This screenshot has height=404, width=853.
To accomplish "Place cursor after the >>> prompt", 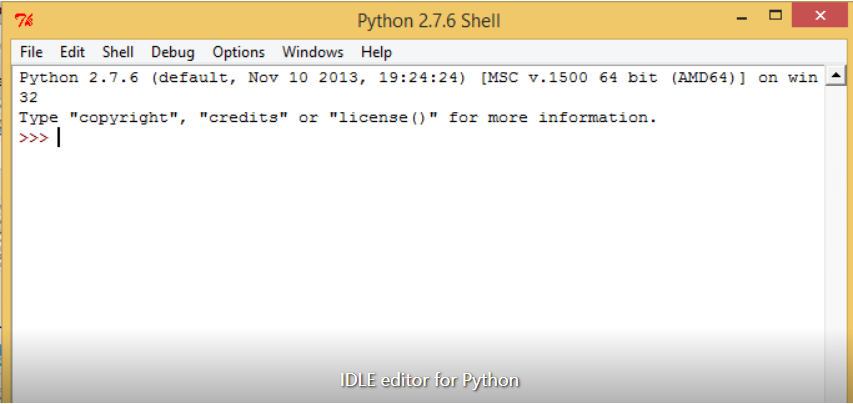I will (x=59, y=138).
